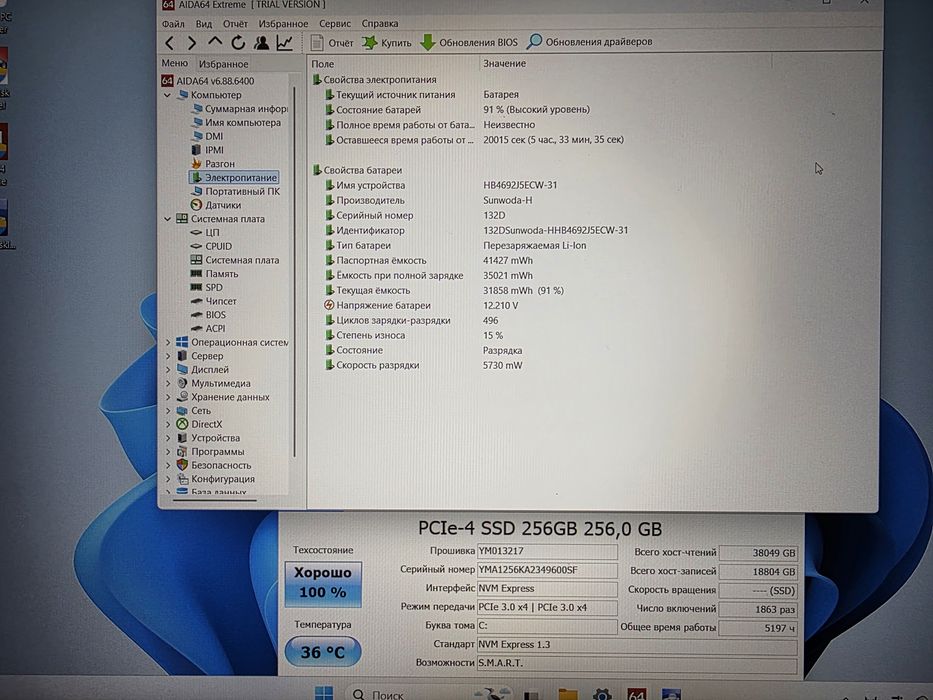Screen dimensions: 933x700
Task: Click the Отчёт report button
Action: click(332, 43)
